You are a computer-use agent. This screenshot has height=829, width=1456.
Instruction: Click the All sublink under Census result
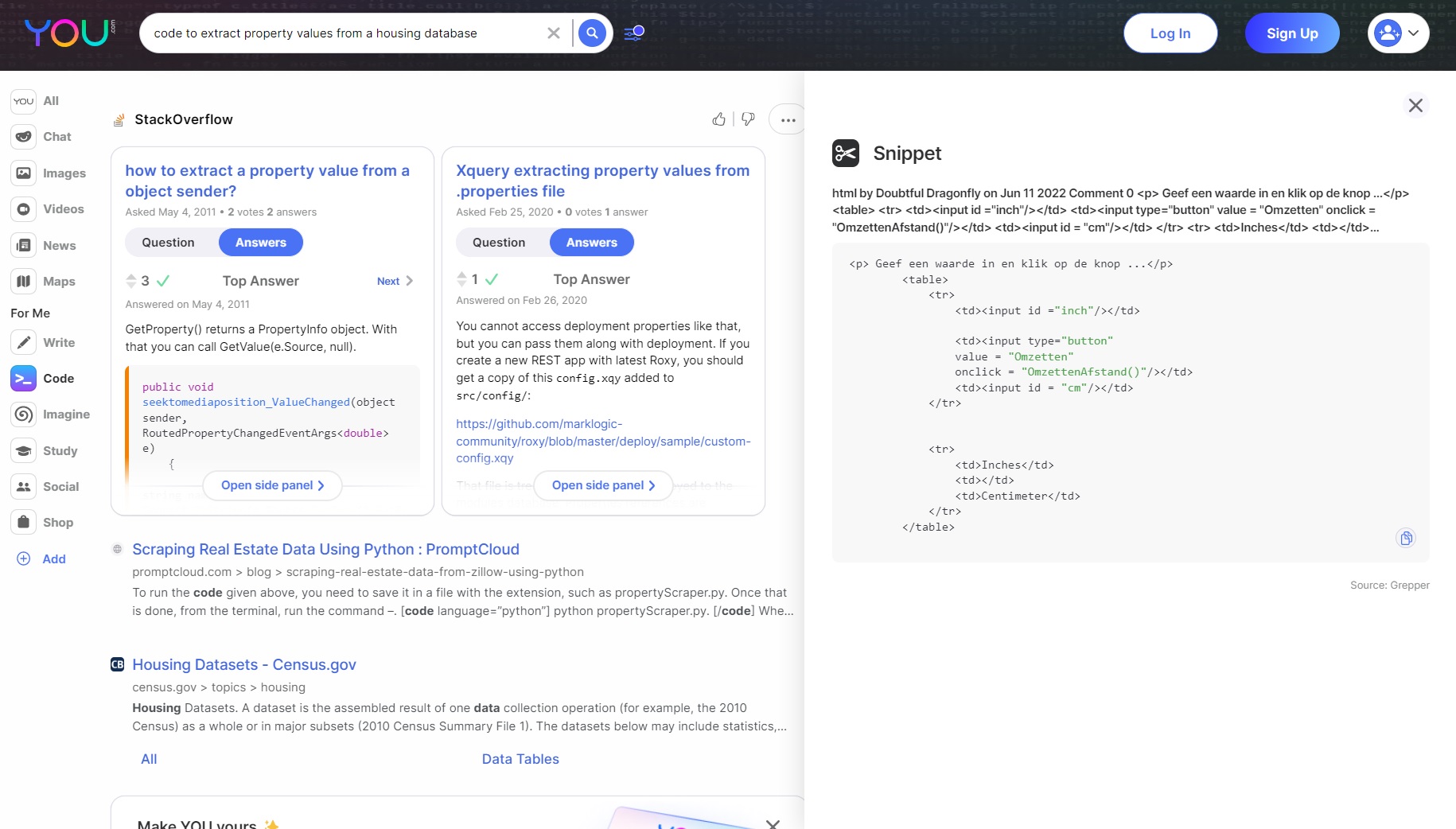(x=149, y=759)
